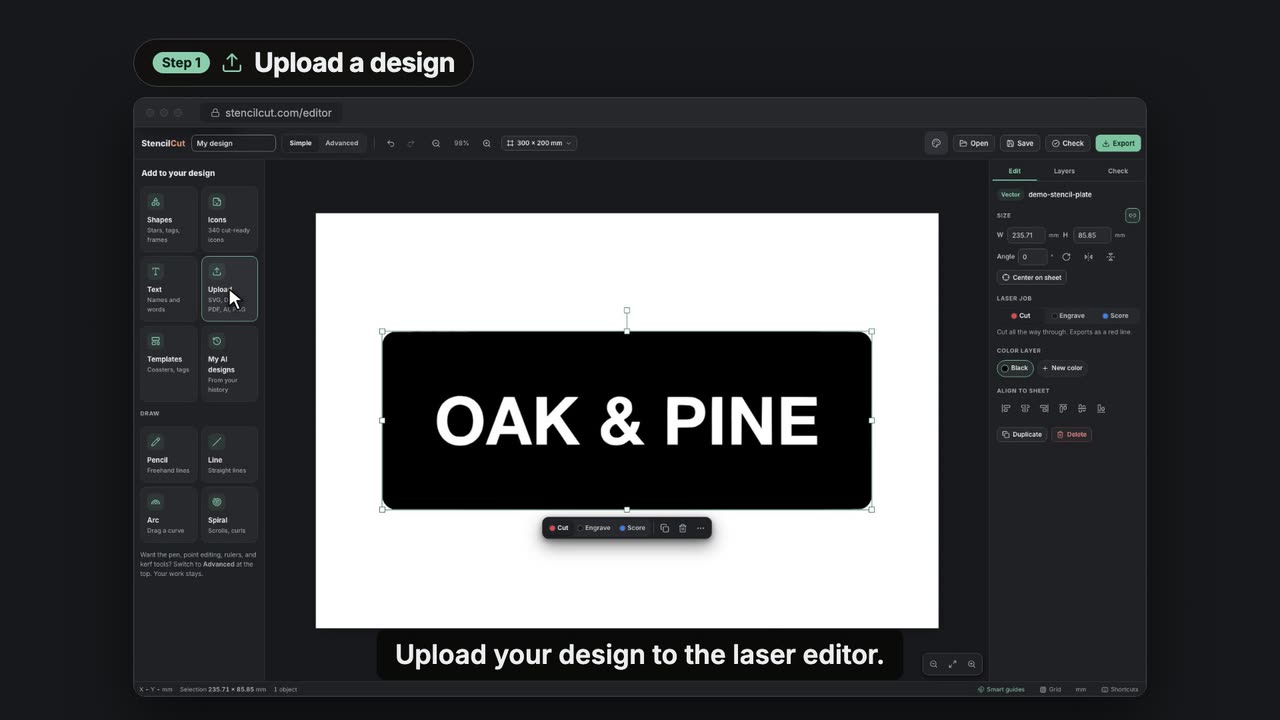
Task: Zoom in using the top toolbar
Action: pyautogui.click(x=487, y=143)
